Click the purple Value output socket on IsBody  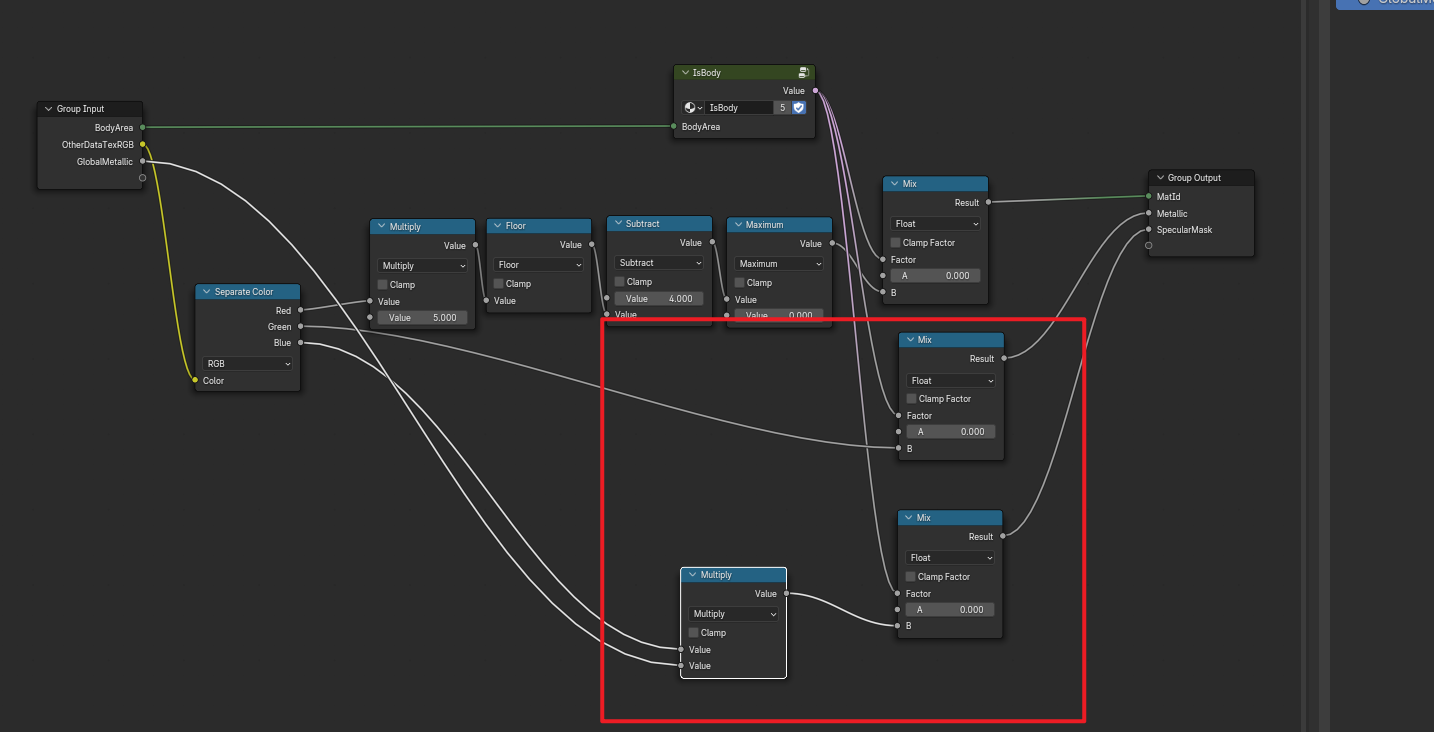coord(815,91)
